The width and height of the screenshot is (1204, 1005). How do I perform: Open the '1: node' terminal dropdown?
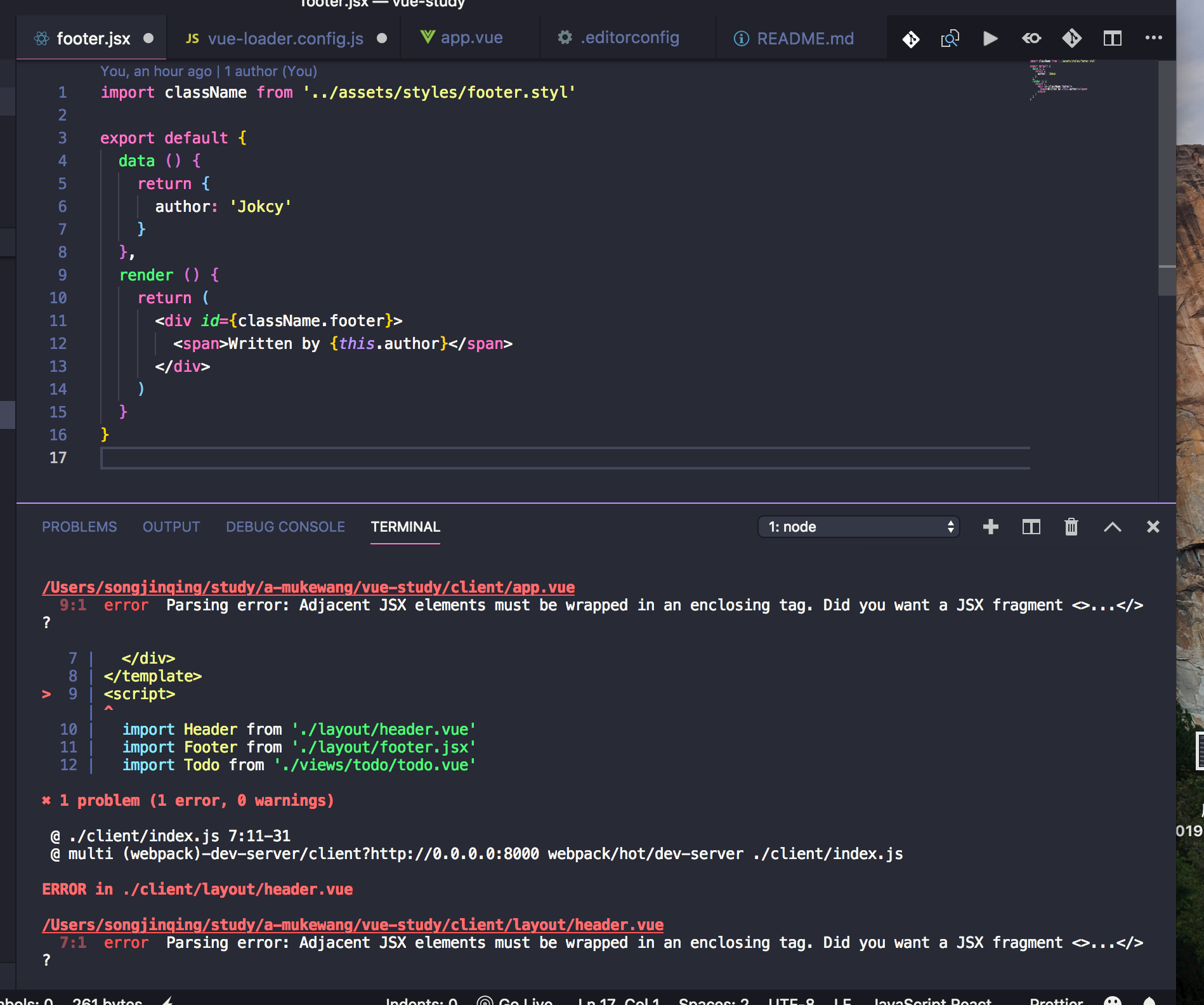859,527
